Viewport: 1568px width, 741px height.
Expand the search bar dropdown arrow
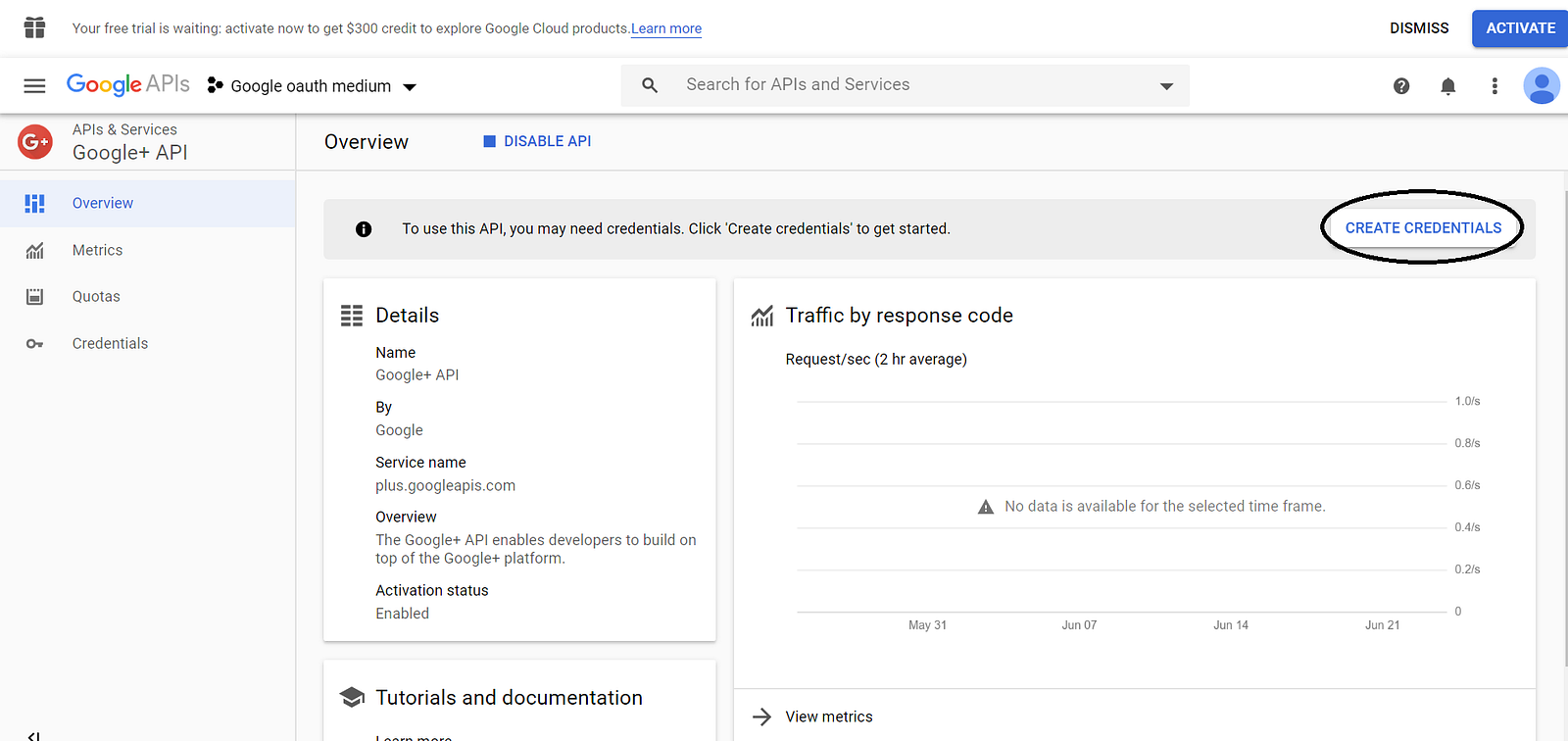point(1166,86)
